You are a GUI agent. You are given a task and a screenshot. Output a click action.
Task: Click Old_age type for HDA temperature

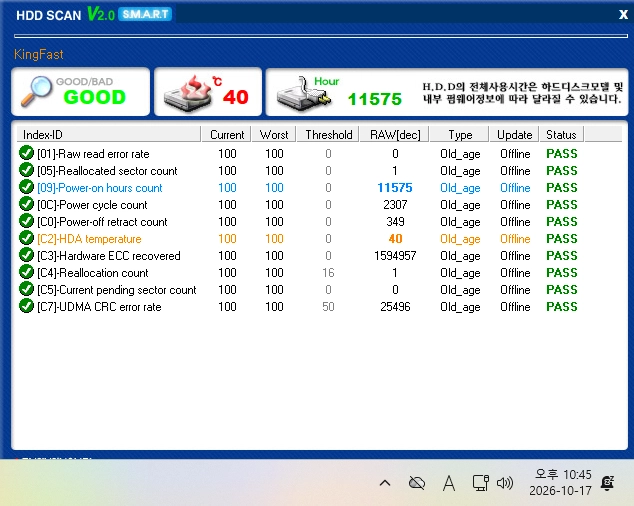pos(460,239)
